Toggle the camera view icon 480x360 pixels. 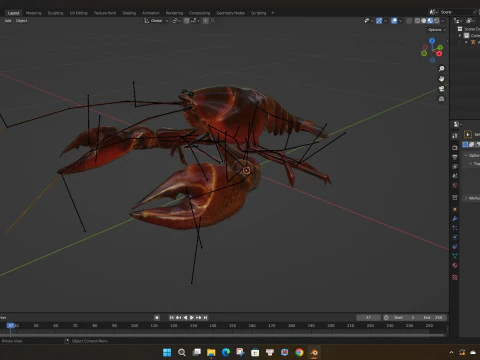tap(442, 89)
